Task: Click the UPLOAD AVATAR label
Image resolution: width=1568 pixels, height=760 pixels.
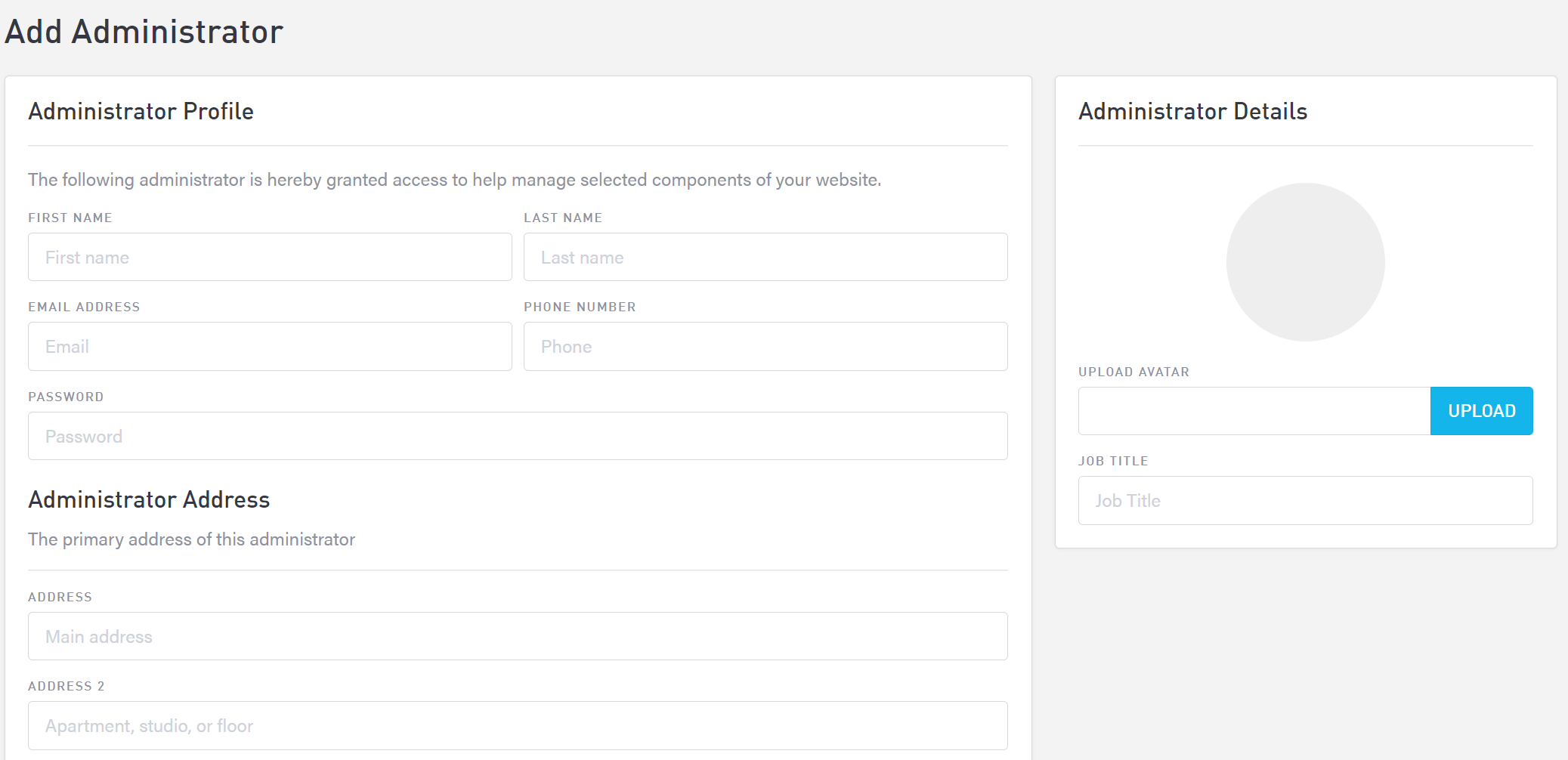Action: click(1133, 372)
